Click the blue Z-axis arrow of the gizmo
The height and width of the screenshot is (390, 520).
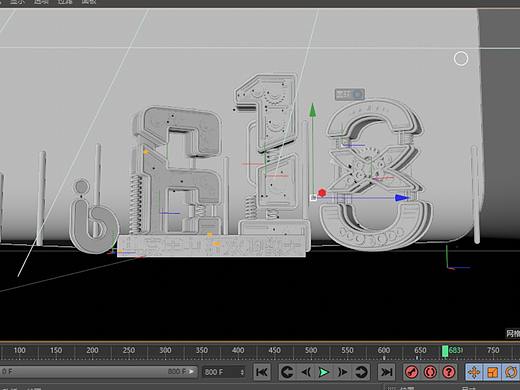pos(402,198)
